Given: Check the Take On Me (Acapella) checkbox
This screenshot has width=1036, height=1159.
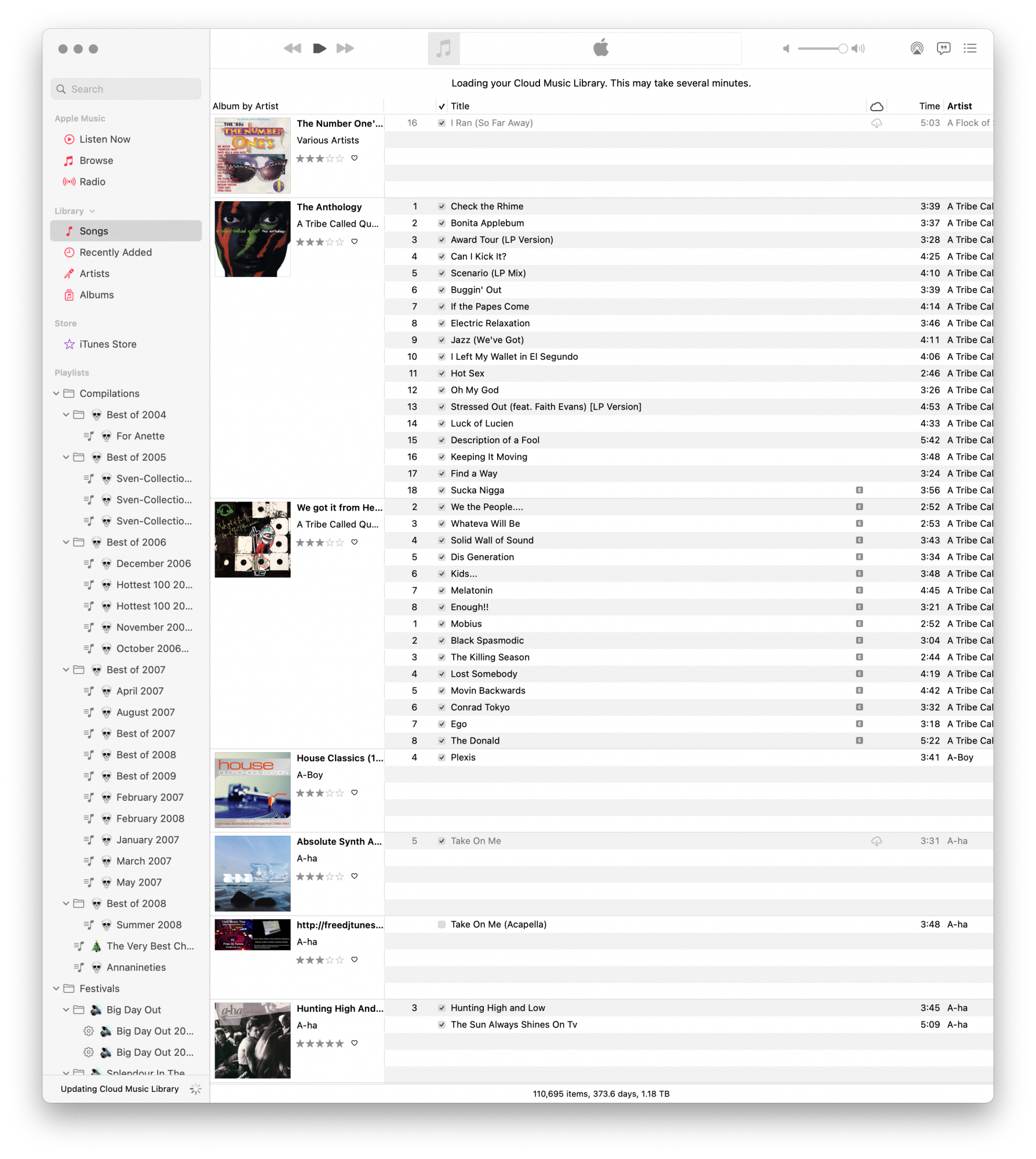Looking at the screenshot, I should coord(442,924).
